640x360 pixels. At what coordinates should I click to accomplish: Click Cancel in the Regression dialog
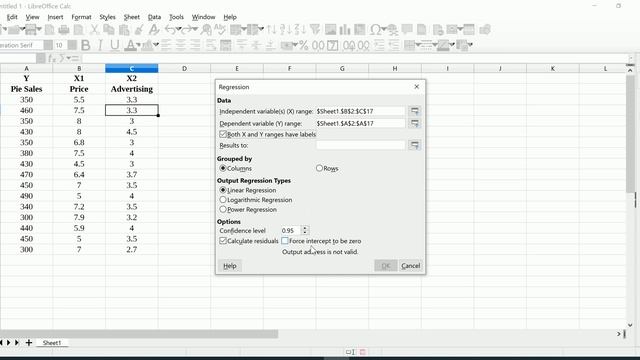[x=411, y=266]
